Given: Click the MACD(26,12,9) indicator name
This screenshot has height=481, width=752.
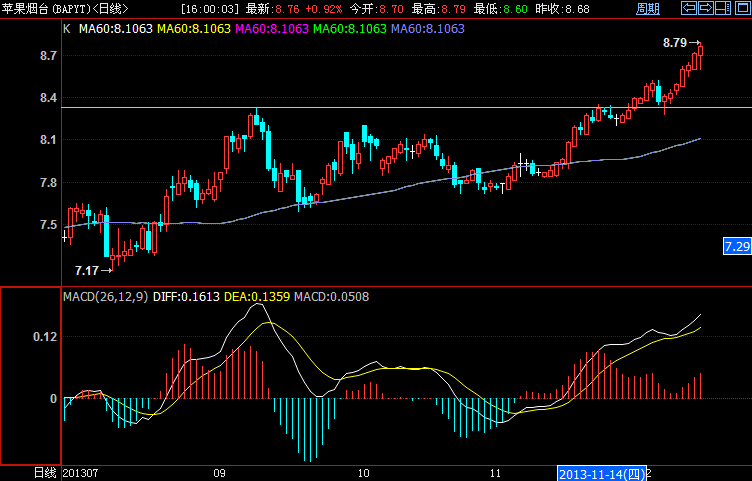Looking at the screenshot, I should click(x=106, y=297).
